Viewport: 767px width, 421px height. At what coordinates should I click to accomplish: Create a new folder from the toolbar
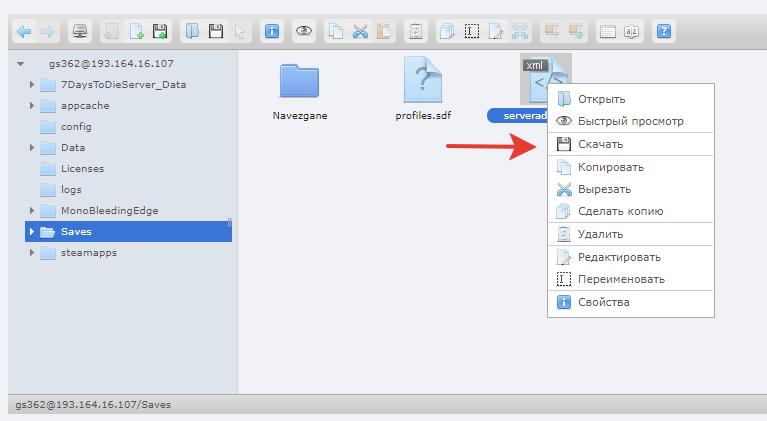(x=112, y=32)
